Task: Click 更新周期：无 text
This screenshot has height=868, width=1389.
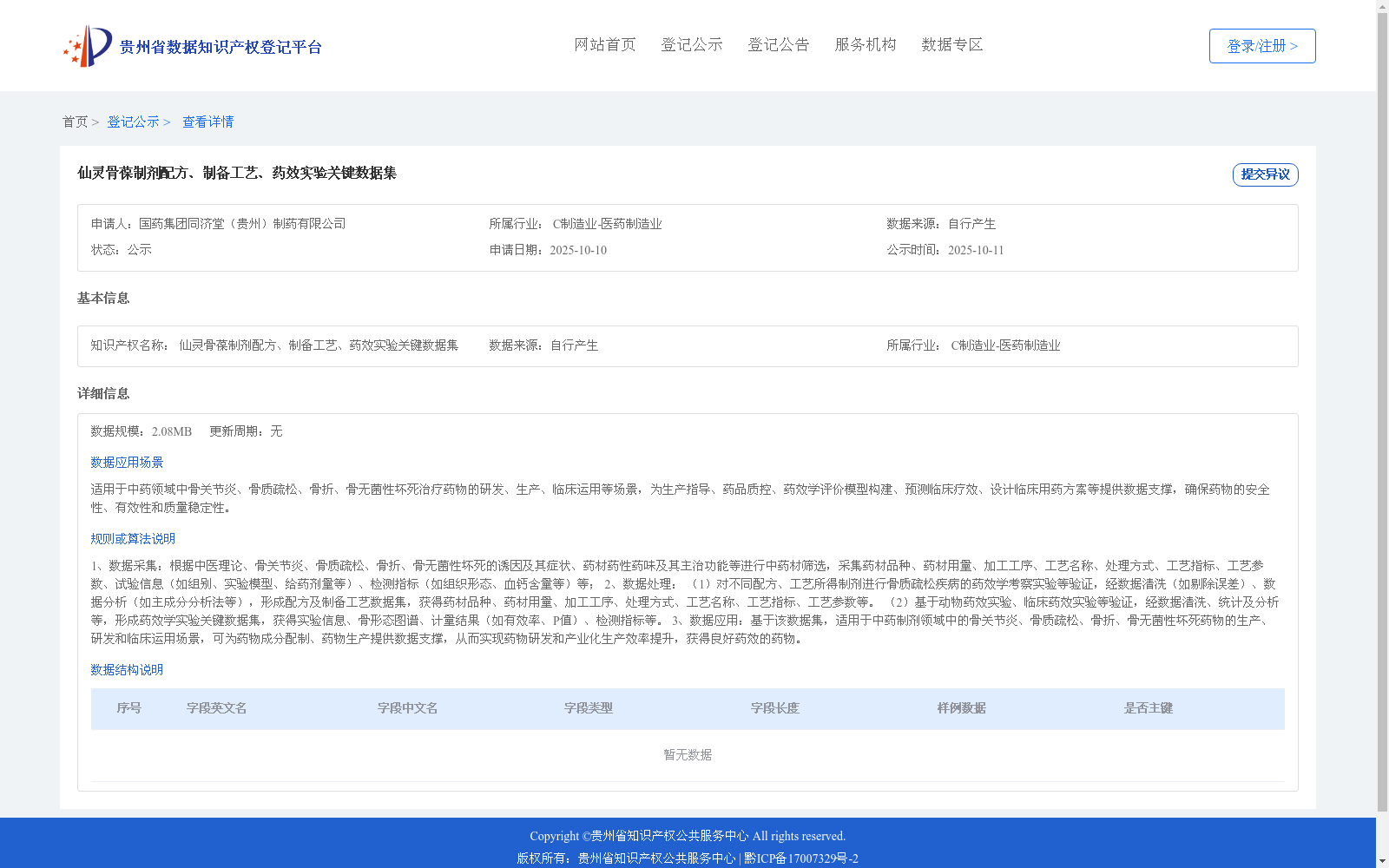Action: 246,431
